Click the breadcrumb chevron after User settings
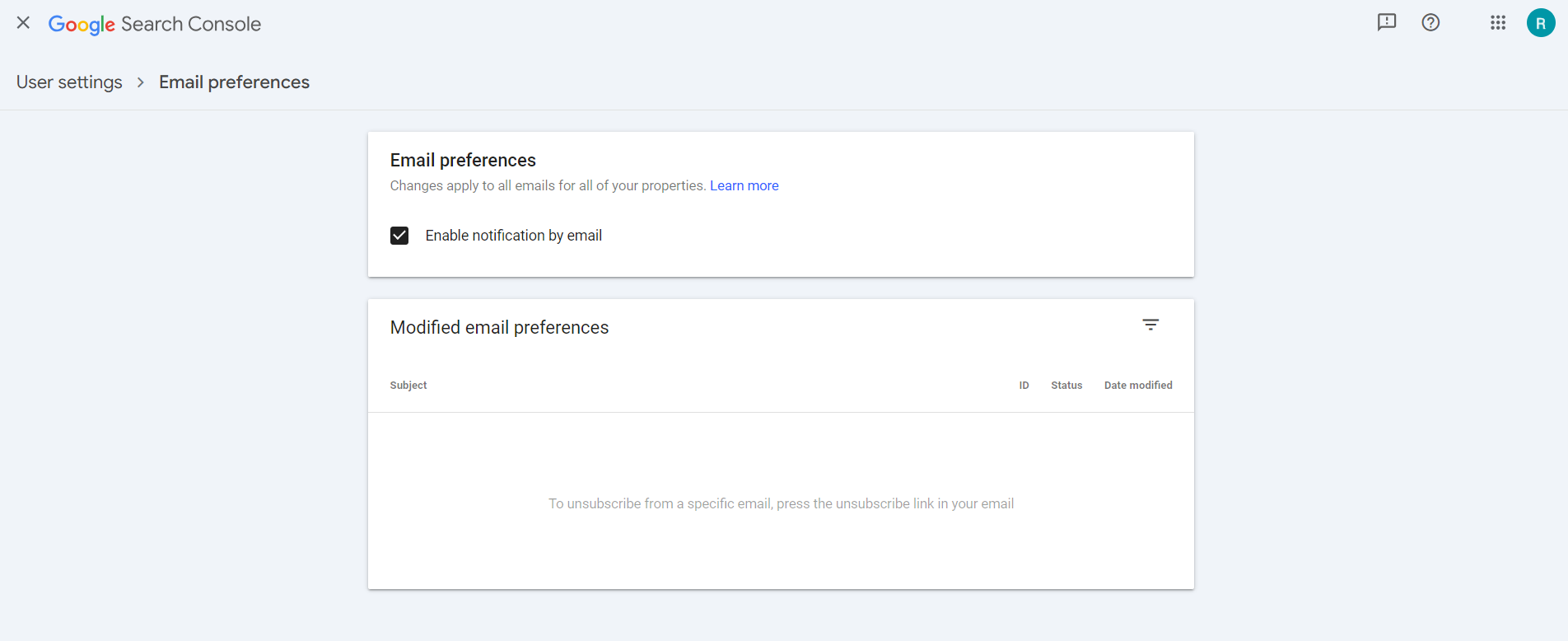The image size is (1568, 641). click(x=141, y=82)
